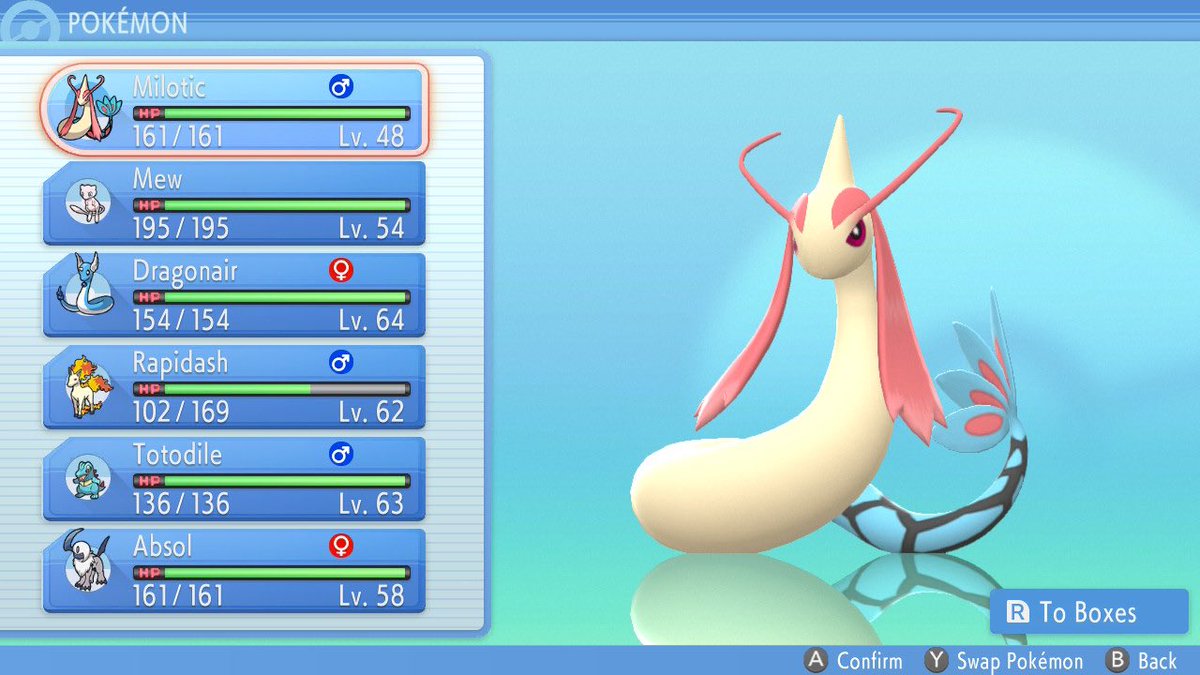Click Totodile's Lv. 63 text

coord(371,503)
